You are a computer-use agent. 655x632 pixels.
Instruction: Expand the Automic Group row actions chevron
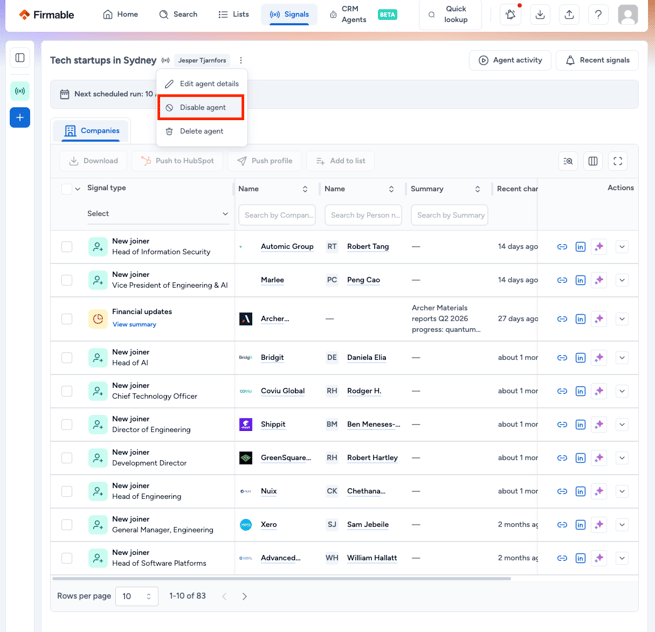point(622,247)
